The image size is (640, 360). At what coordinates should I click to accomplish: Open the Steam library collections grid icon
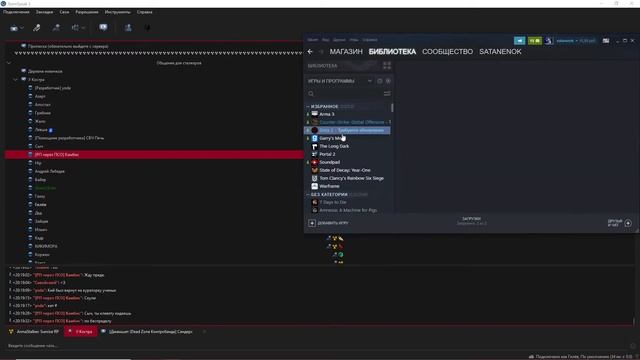tap(387, 65)
